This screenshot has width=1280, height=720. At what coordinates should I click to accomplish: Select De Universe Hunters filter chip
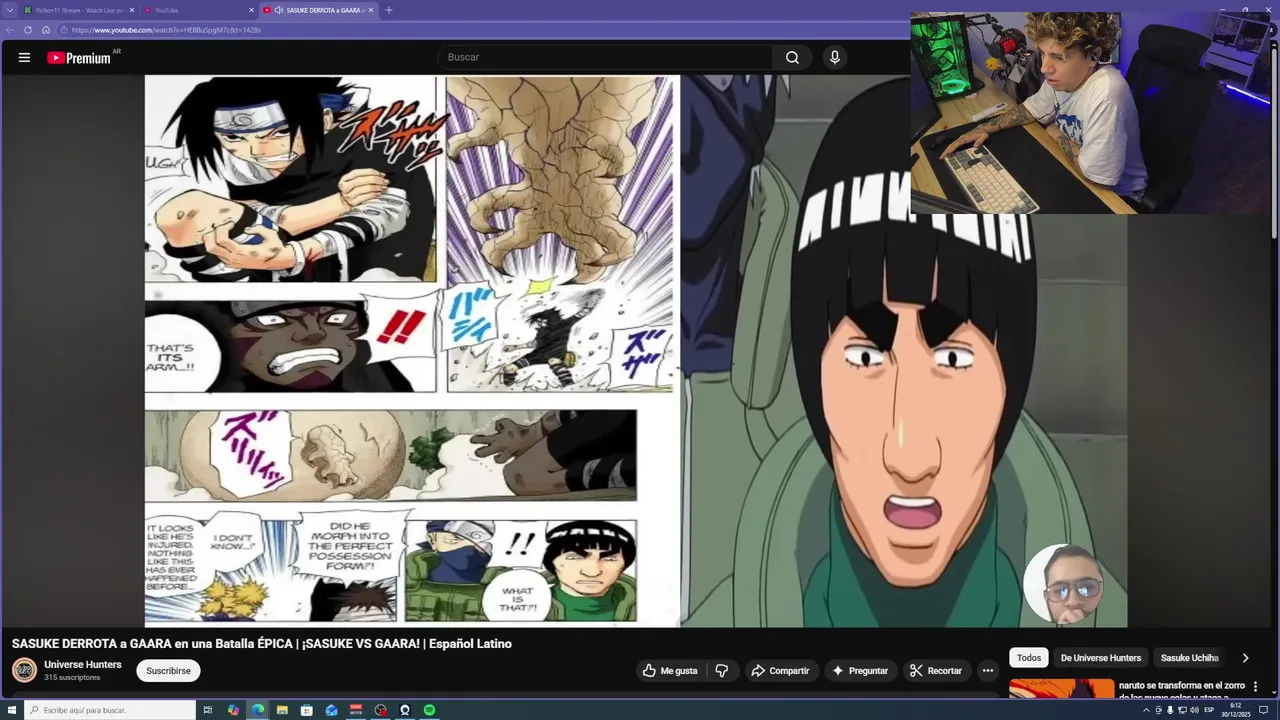[1100, 658]
